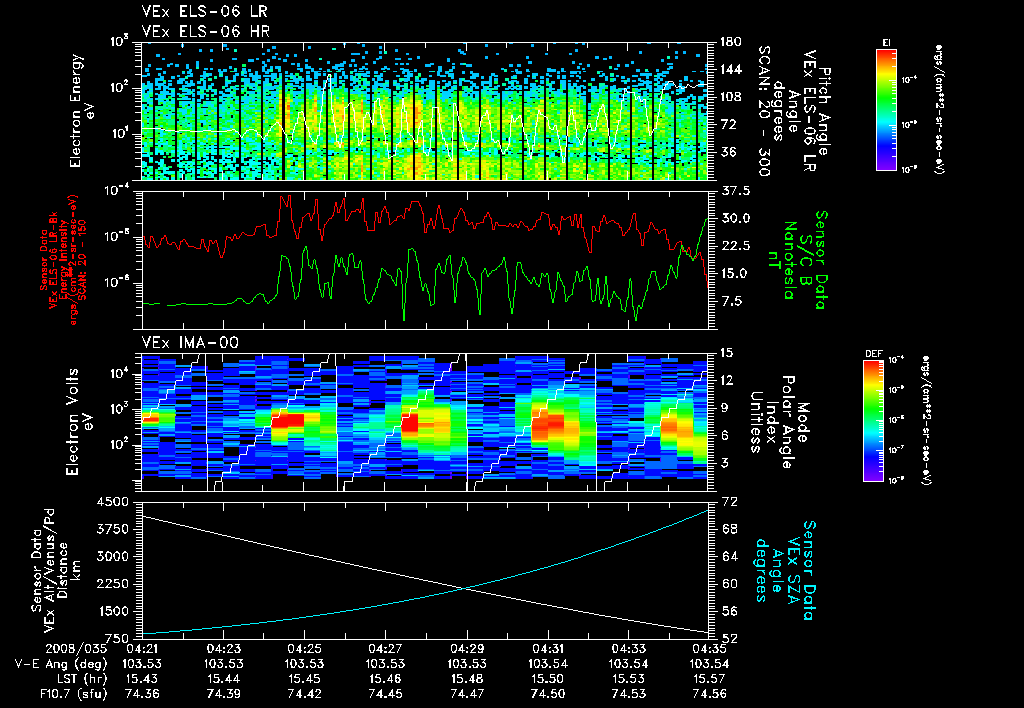This screenshot has height=708, width=1024.
Task: Click the 04:27 time tick label
Action: click(385, 650)
